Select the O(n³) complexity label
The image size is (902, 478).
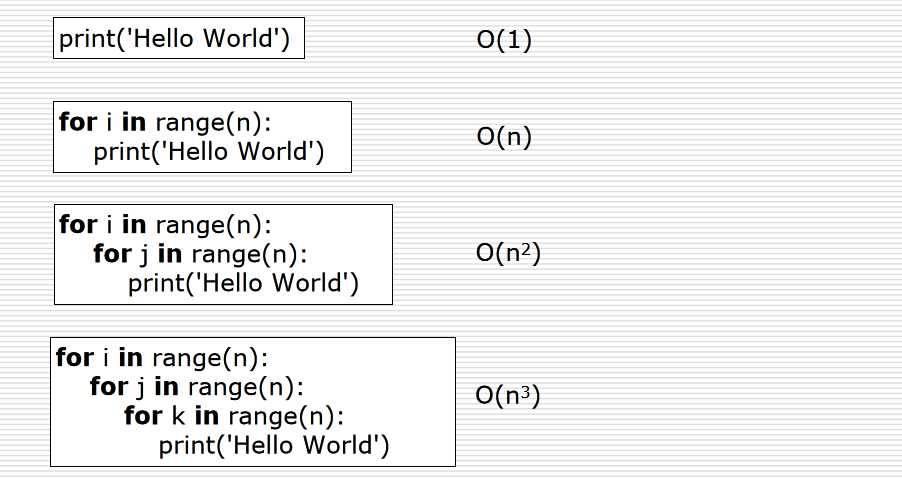coord(508,396)
